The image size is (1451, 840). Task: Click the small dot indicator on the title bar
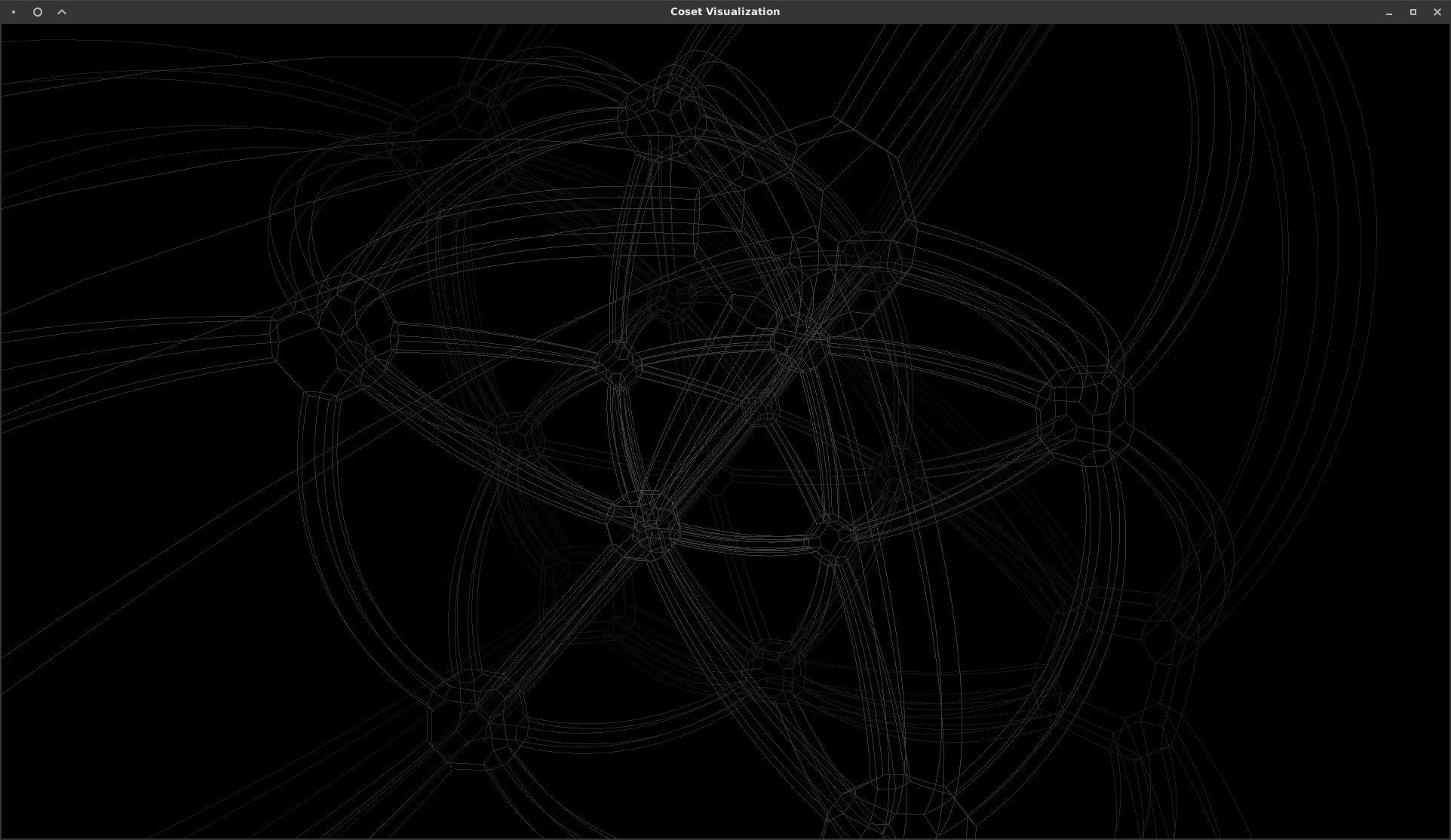11,12
